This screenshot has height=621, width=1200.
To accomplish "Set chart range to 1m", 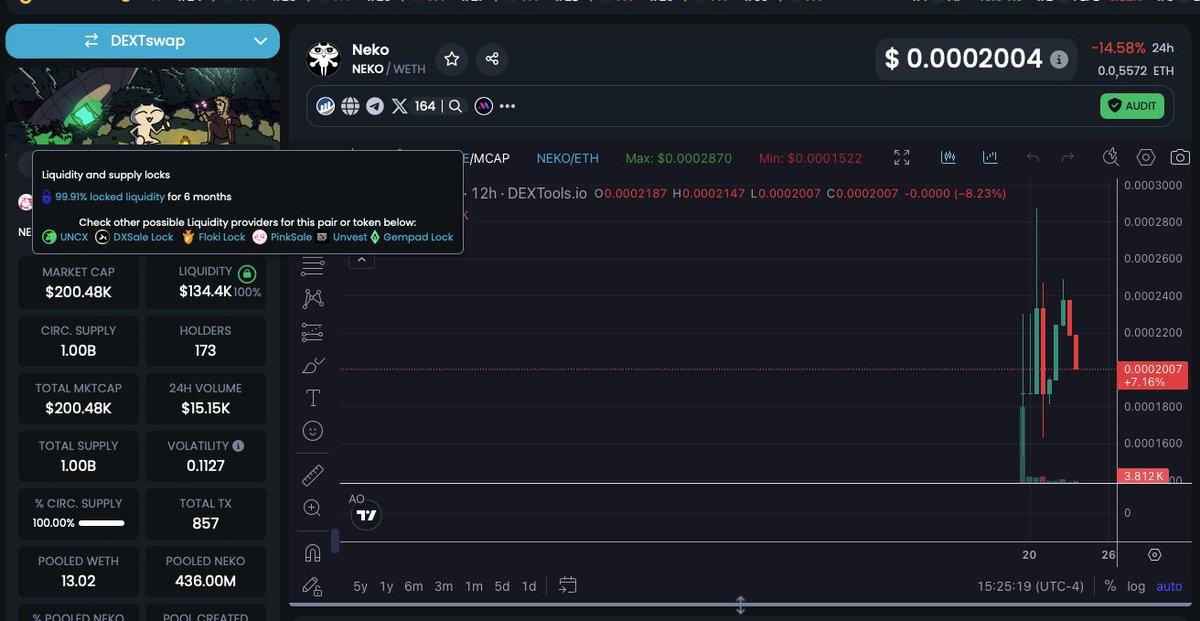I will tap(474, 587).
